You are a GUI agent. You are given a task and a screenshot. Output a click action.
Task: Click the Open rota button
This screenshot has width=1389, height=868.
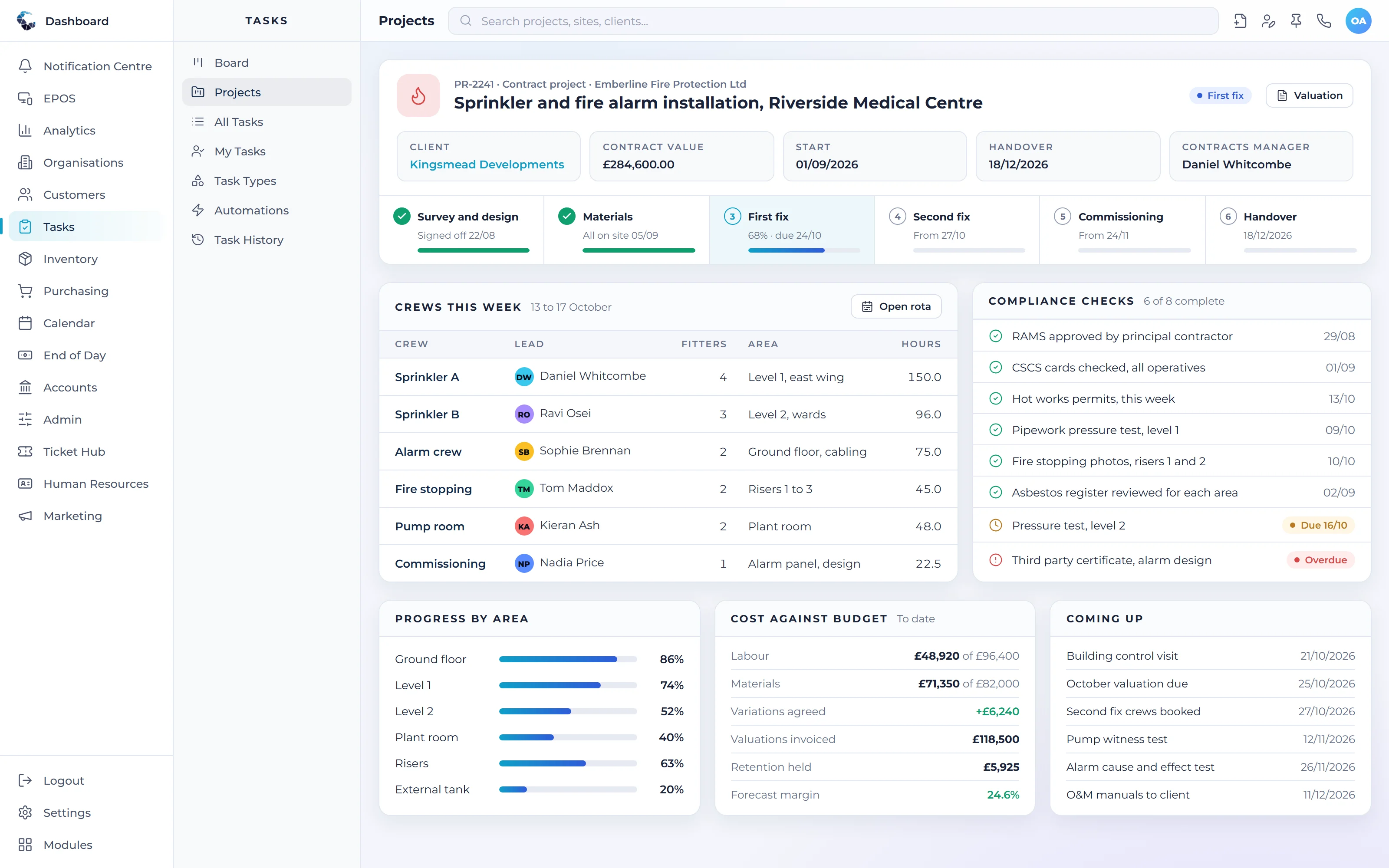(896, 306)
